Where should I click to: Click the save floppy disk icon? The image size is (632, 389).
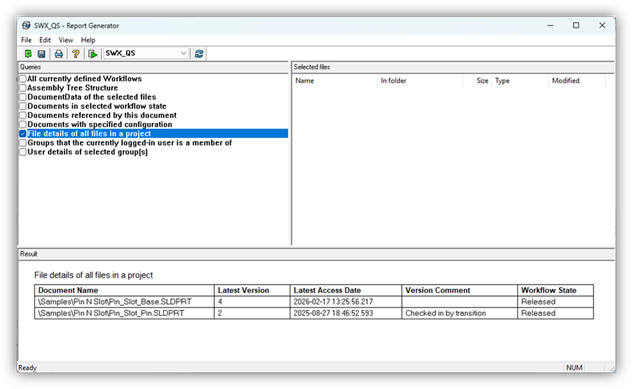[x=41, y=54]
